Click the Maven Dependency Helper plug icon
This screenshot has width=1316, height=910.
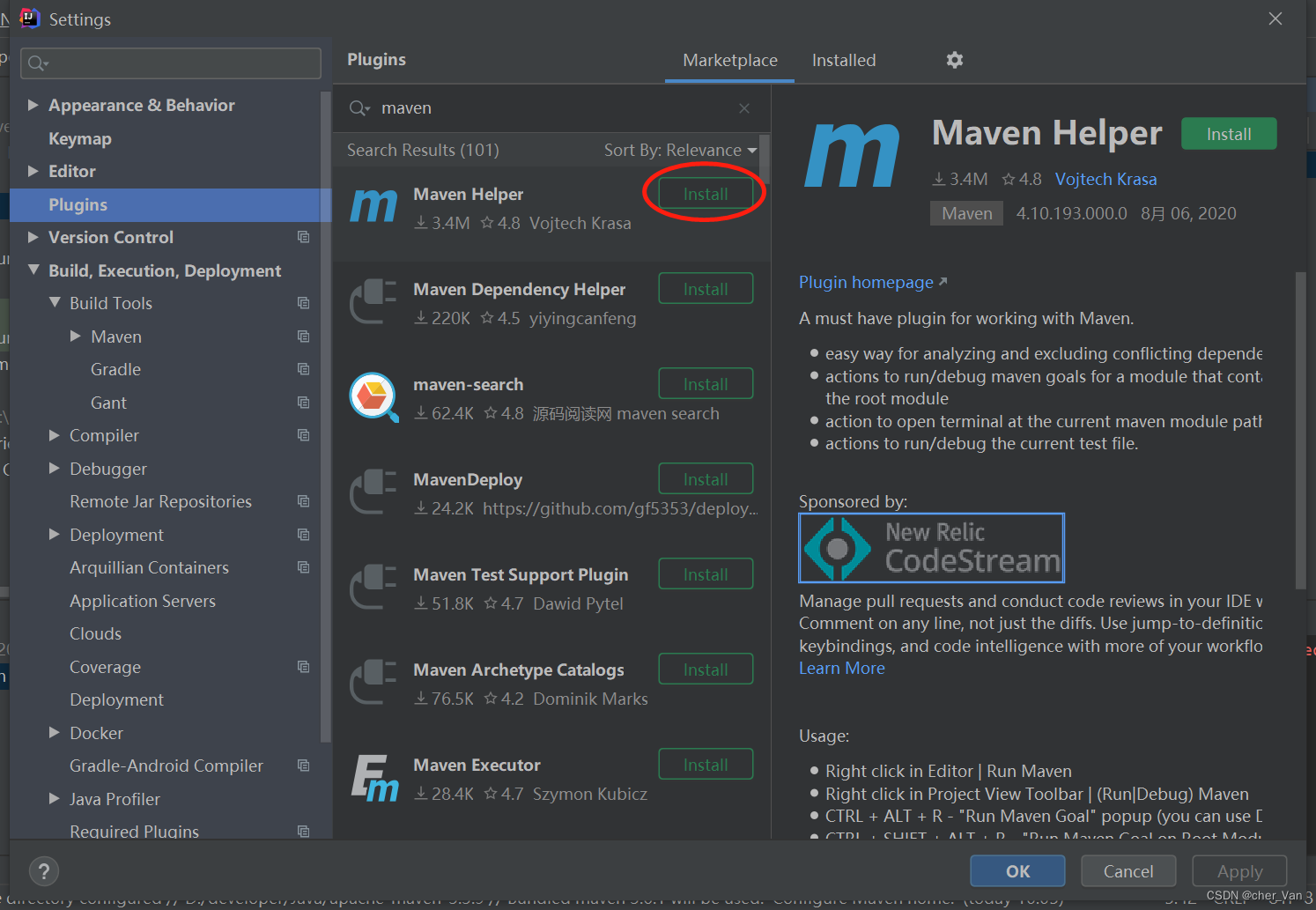point(373,301)
